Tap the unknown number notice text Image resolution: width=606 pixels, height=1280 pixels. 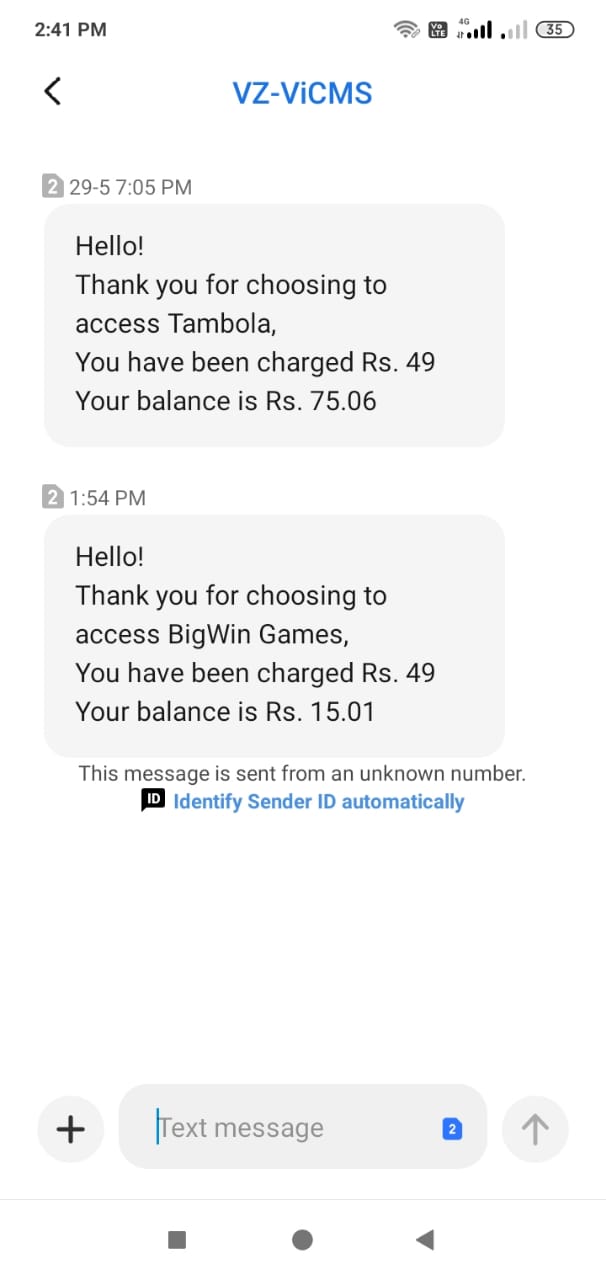click(x=302, y=773)
